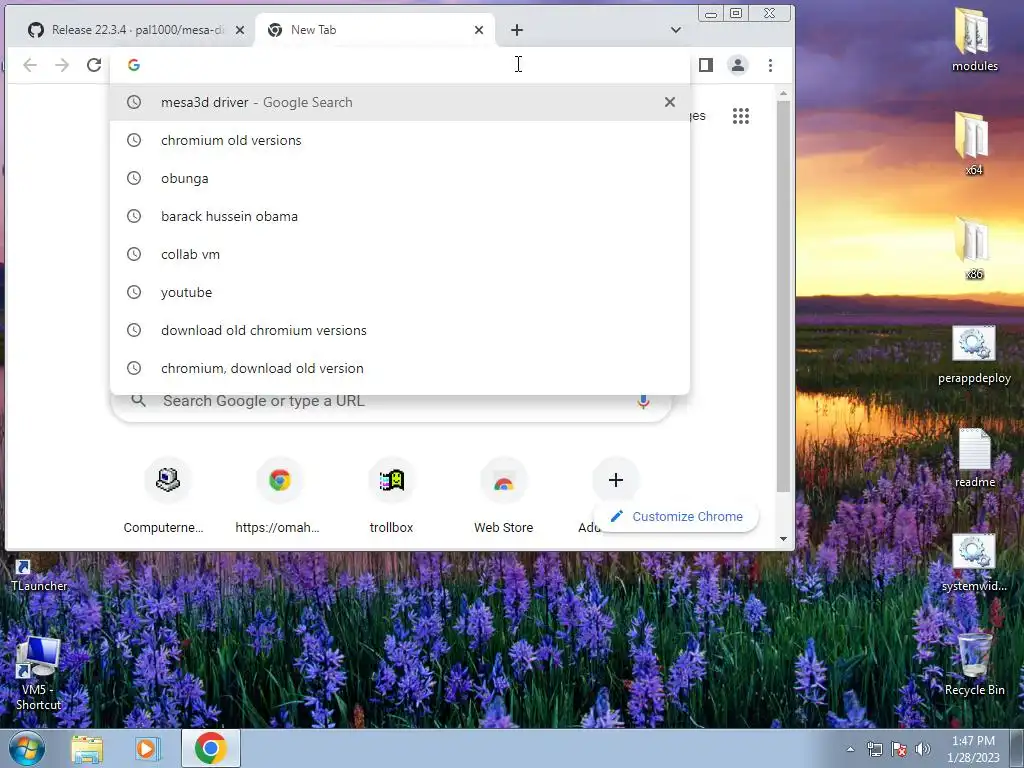Close the Release 22.3.4 GitHub tab
Image resolution: width=1024 pixels, height=768 pixels.
click(x=240, y=30)
